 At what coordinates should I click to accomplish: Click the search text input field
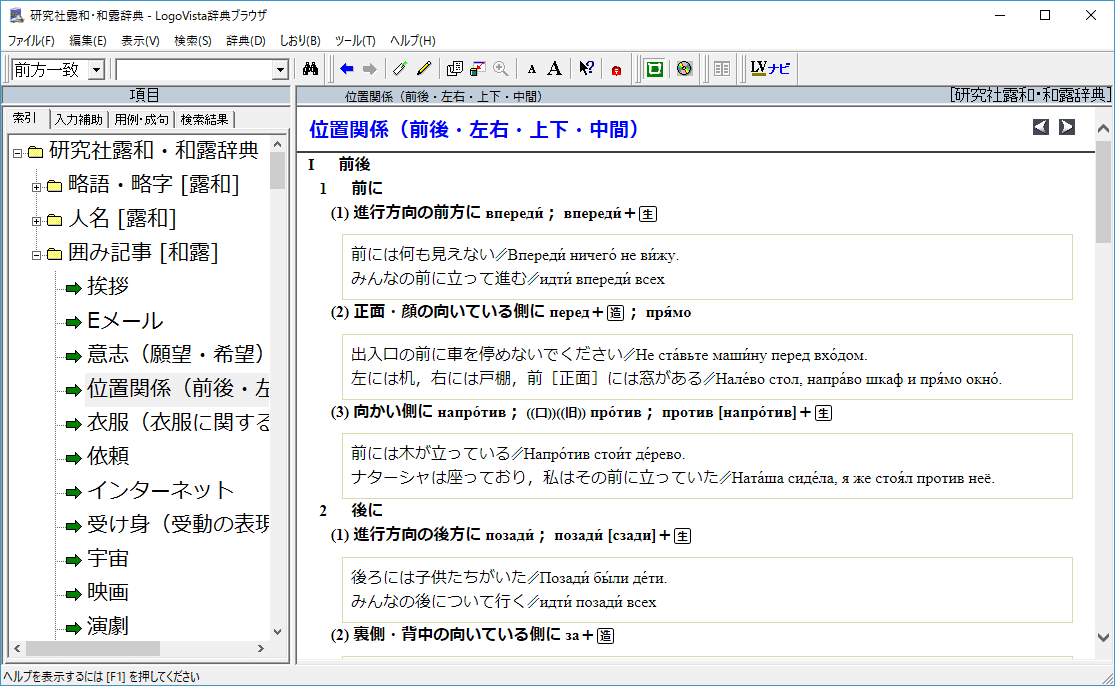pyautogui.click(x=194, y=70)
